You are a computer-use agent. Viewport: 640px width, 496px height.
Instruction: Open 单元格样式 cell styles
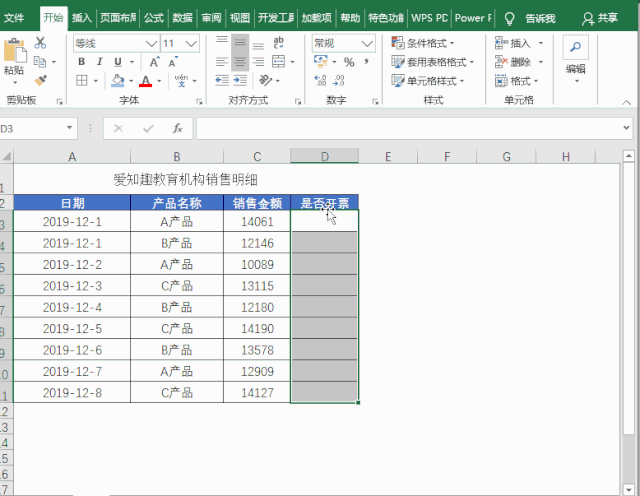[428, 81]
